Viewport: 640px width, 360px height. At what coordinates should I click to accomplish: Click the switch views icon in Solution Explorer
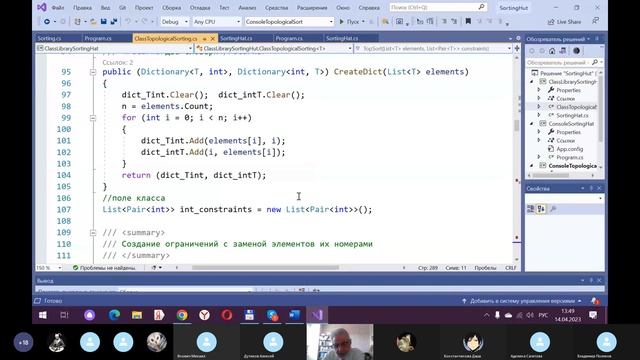pyautogui.click(x=563, y=51)
